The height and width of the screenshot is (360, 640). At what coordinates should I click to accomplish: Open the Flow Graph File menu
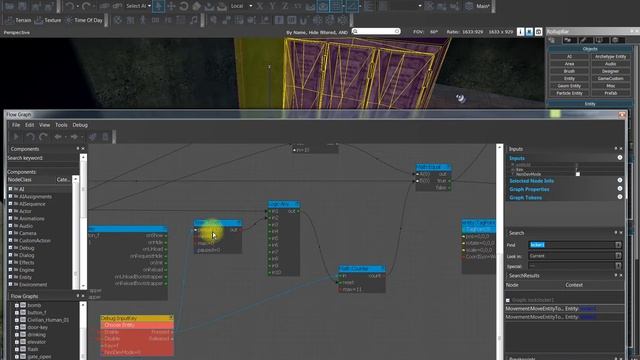pyautogui.click(x=16, y=125)
